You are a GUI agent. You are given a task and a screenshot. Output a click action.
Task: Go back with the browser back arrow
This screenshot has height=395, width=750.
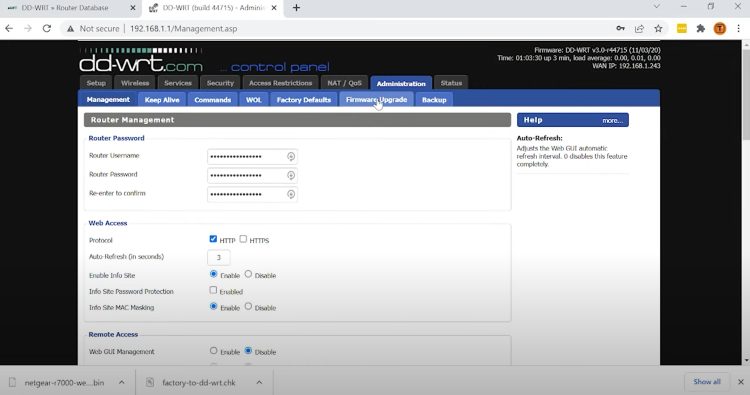tap(9, 29)
